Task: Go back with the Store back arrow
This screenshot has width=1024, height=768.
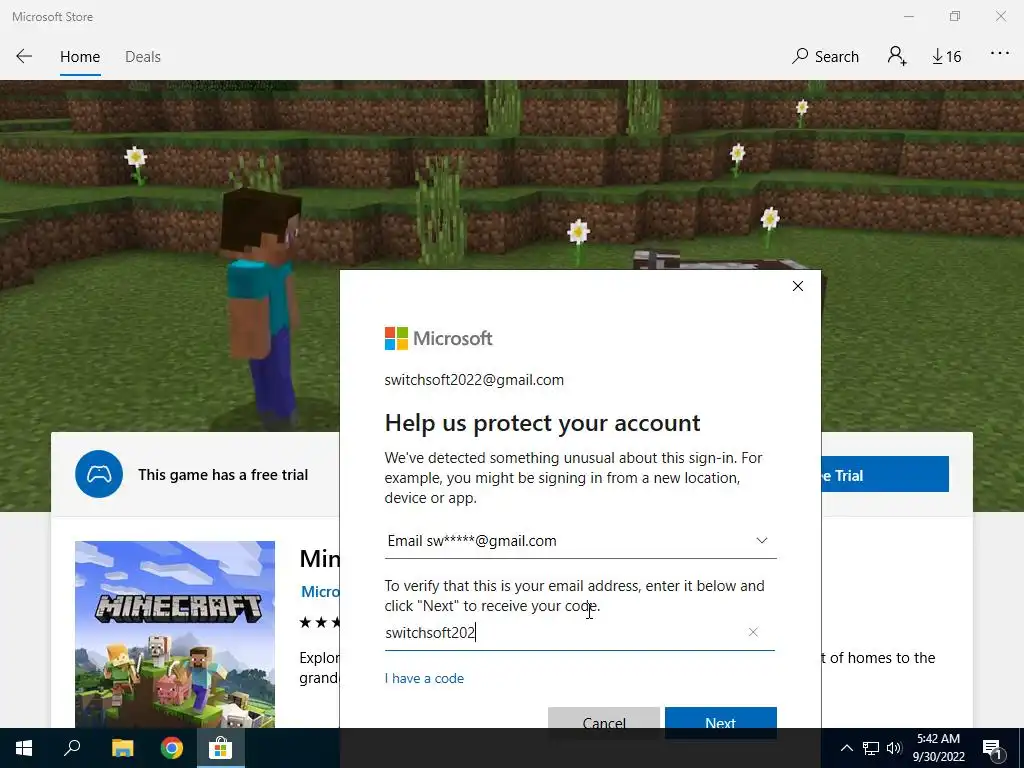Action: click(24, 56)
